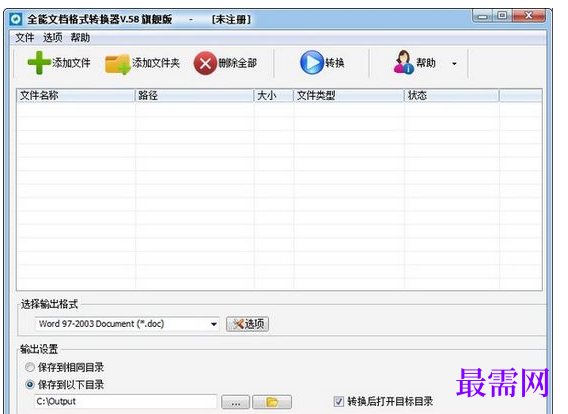568x414 pixels.
Task: Maximize the converter window
Action: tap(502, 16)
